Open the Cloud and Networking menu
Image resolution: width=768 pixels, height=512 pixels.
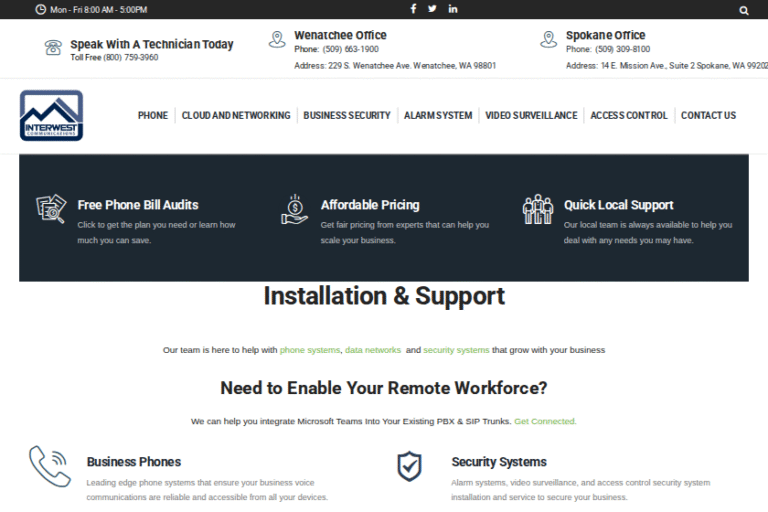236,116
